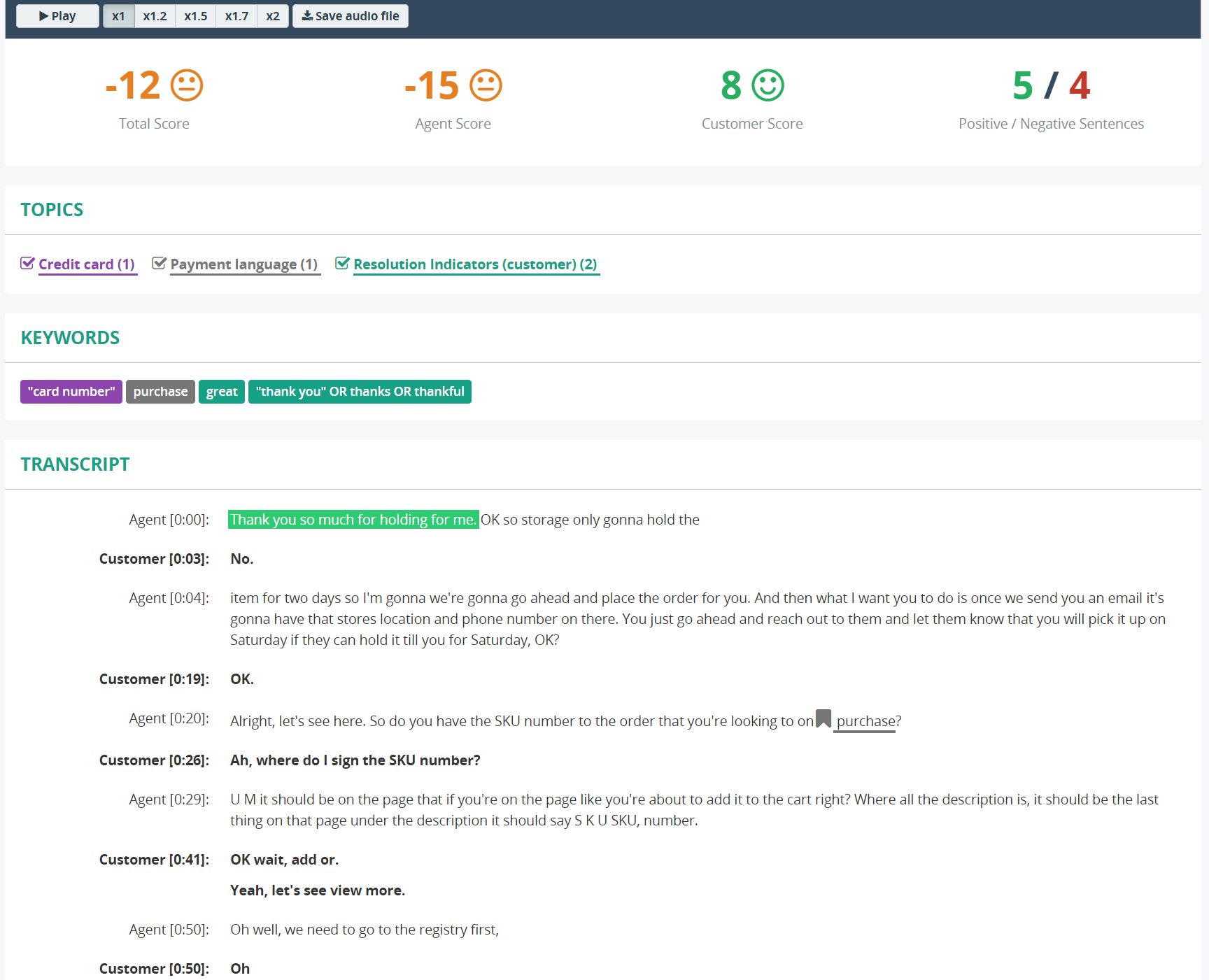The image size is (1209, 980).
Task: Click the download icon on Save audio file
Action: coord(306,15)
